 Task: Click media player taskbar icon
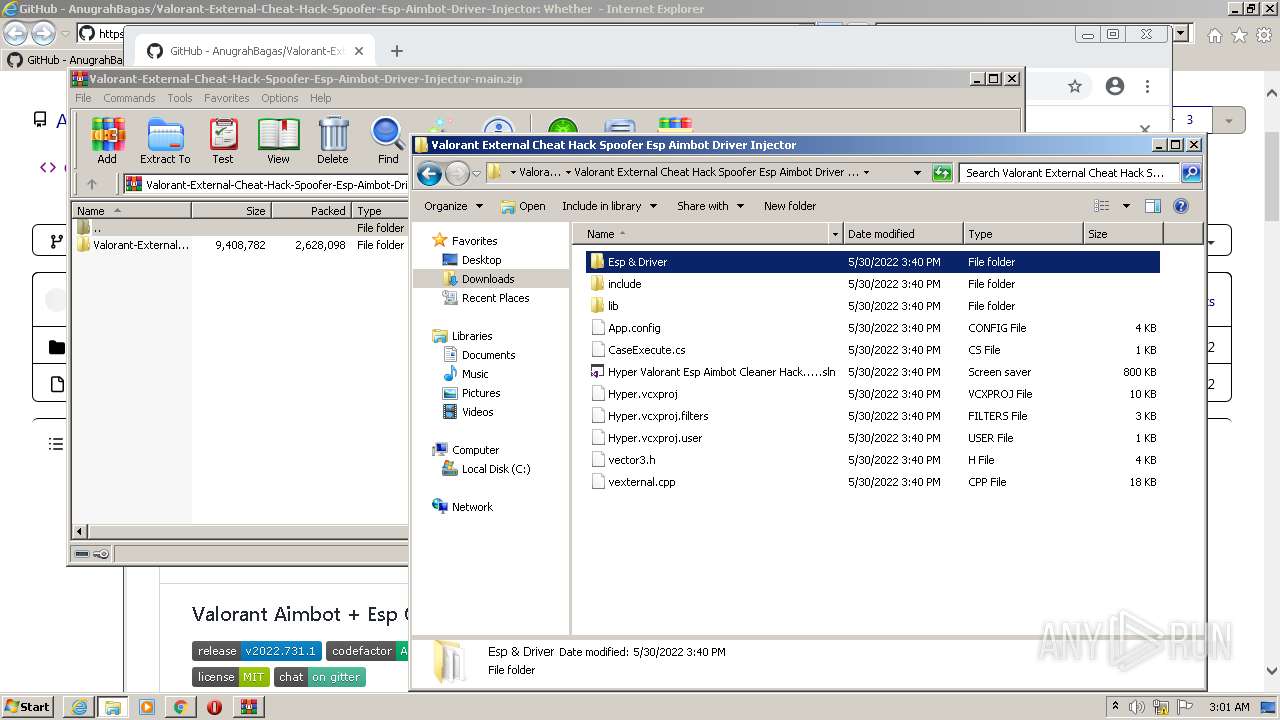point(147,707)
